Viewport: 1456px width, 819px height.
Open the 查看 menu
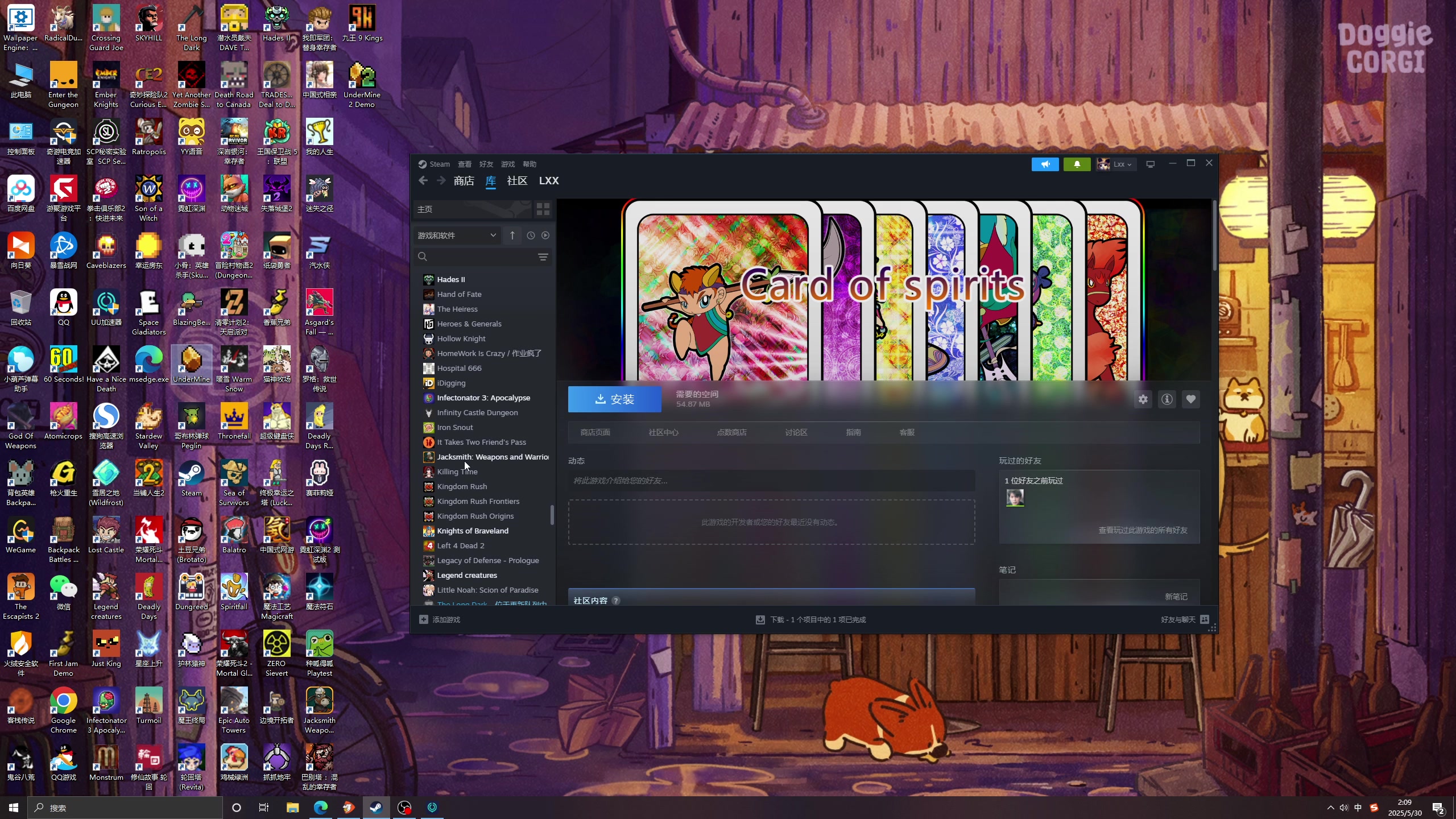tap(465, 164)
